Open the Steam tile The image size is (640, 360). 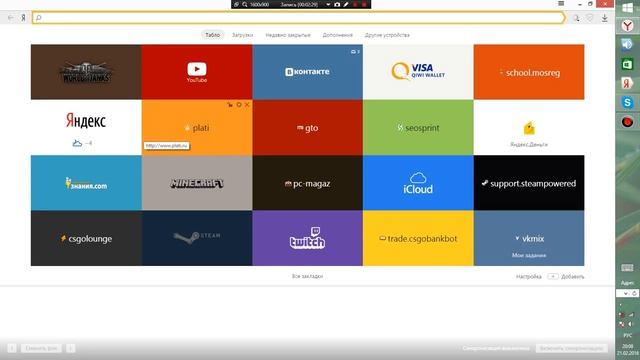pos(197,238)
